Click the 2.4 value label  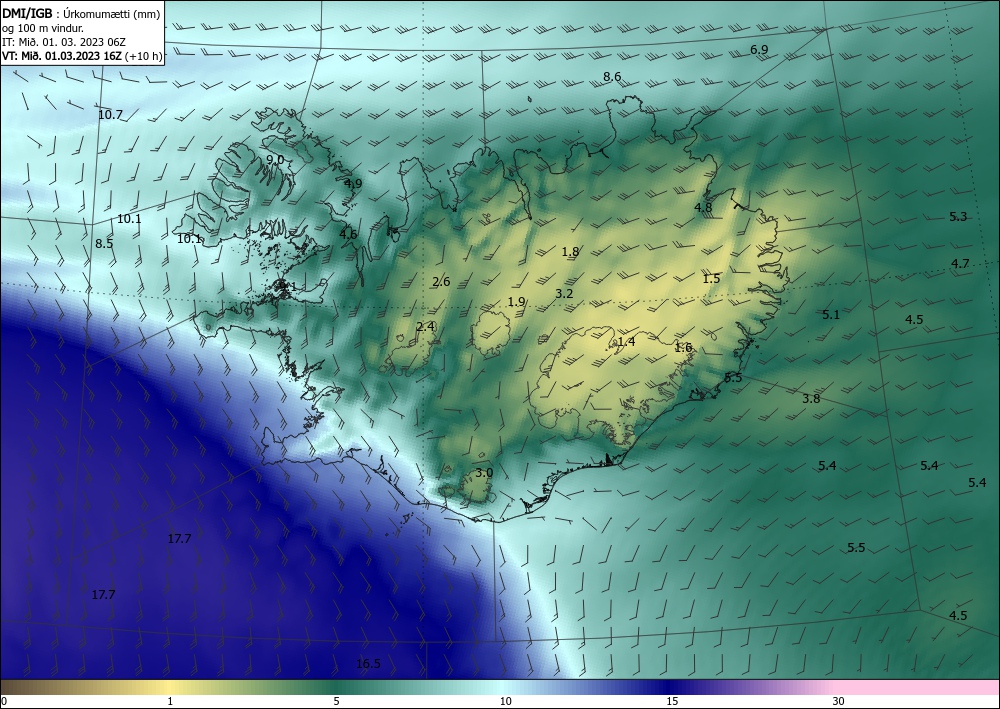pos(425,326)
